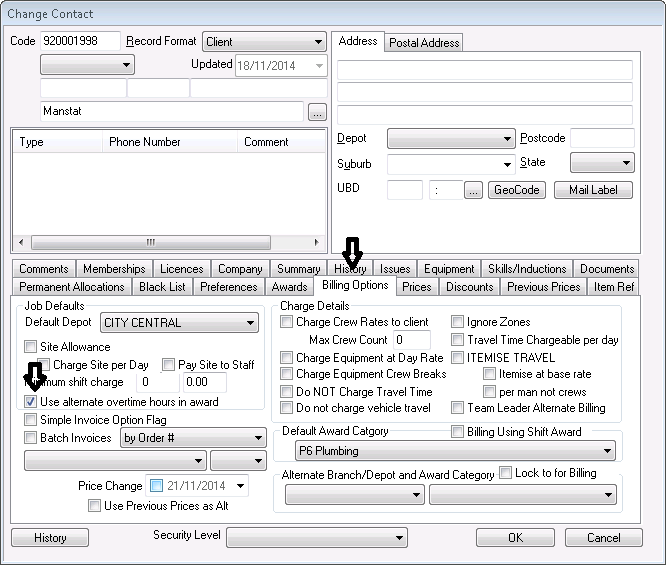
Task: Expand the Default Depot CITY CENTRAL dropdown
Action: pyautogui.click(x=250, y=323)
